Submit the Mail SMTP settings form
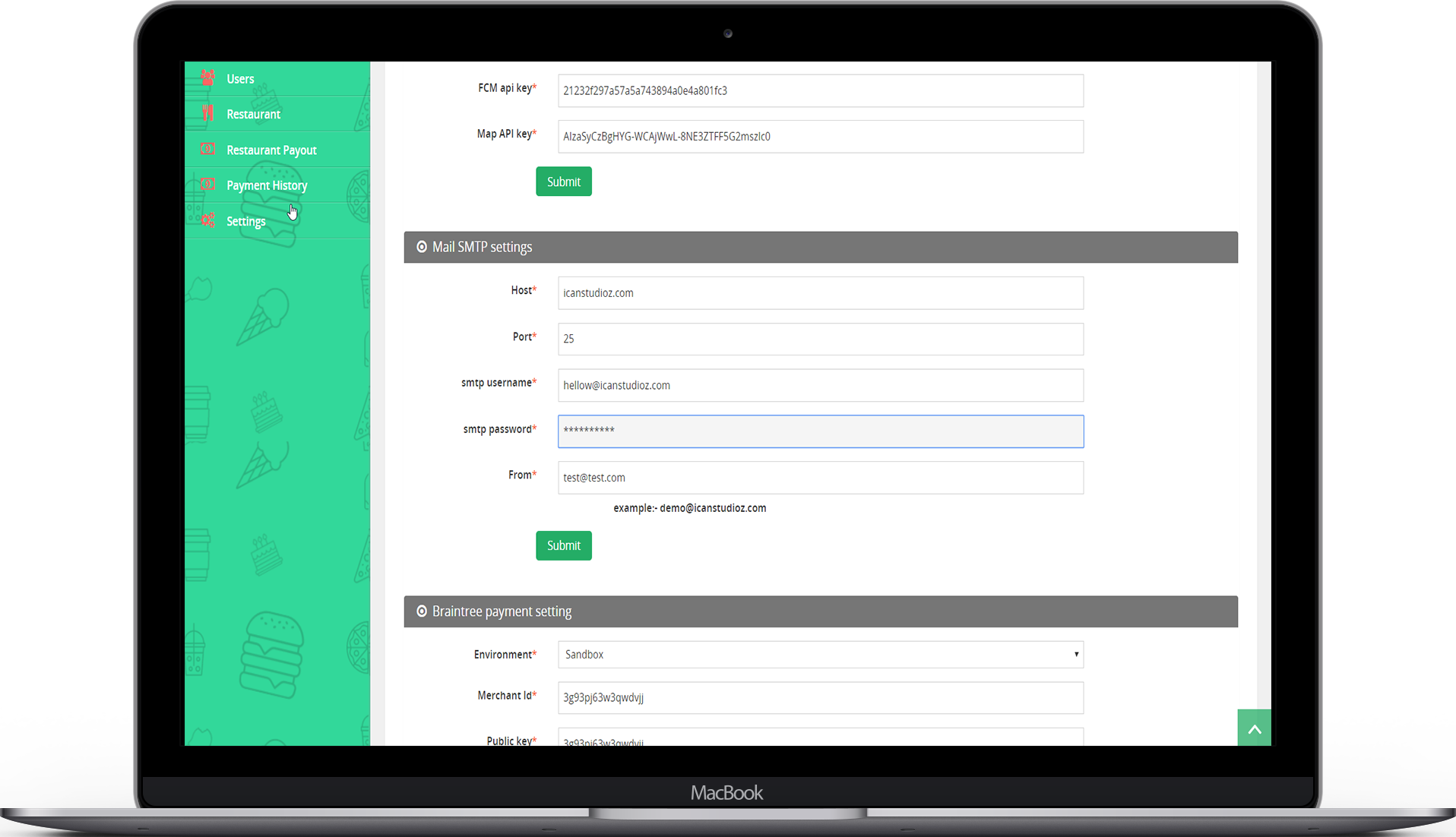 (563, 545)
